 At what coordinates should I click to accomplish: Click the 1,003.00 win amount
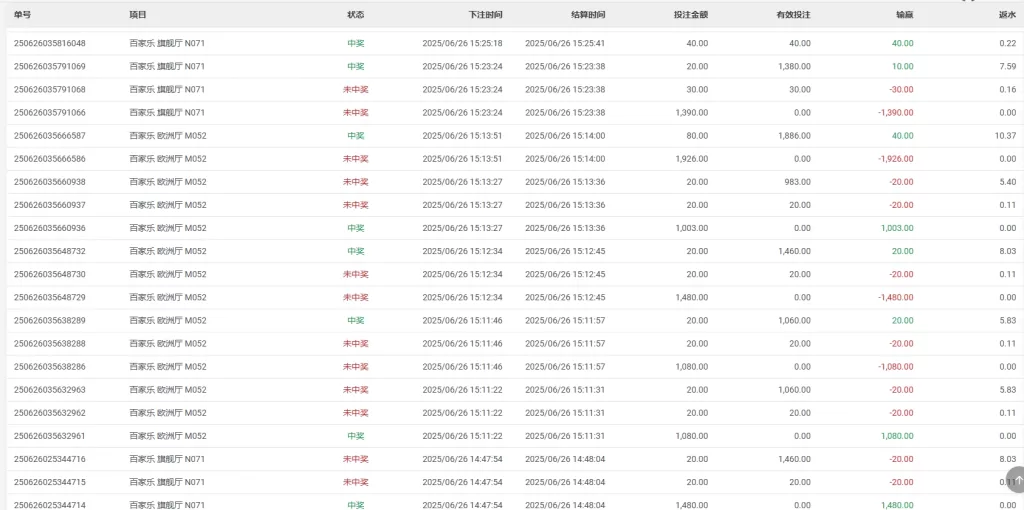(897, 228)
